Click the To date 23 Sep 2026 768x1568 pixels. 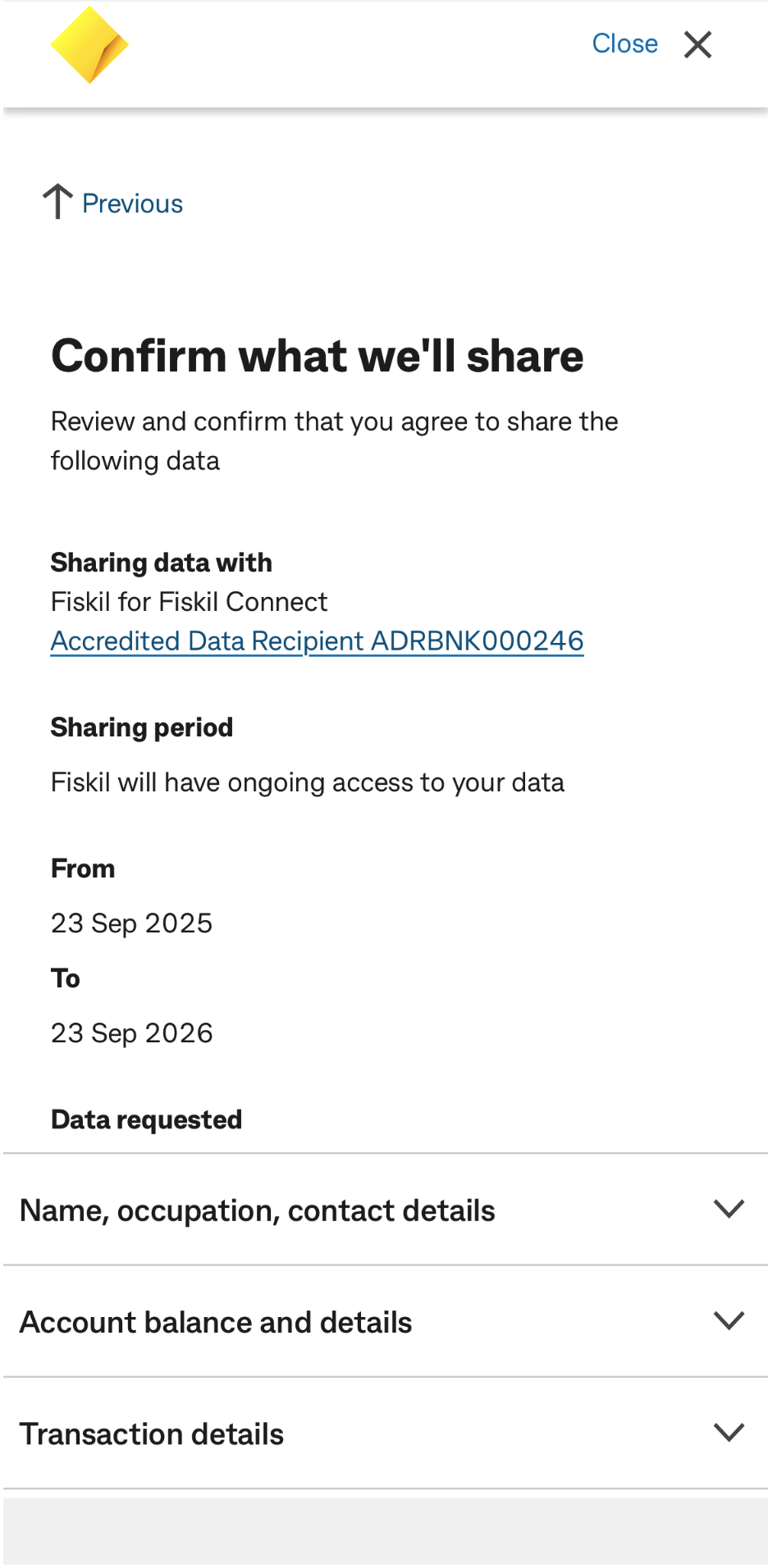pyautogui.click(x=131, y=1032)
